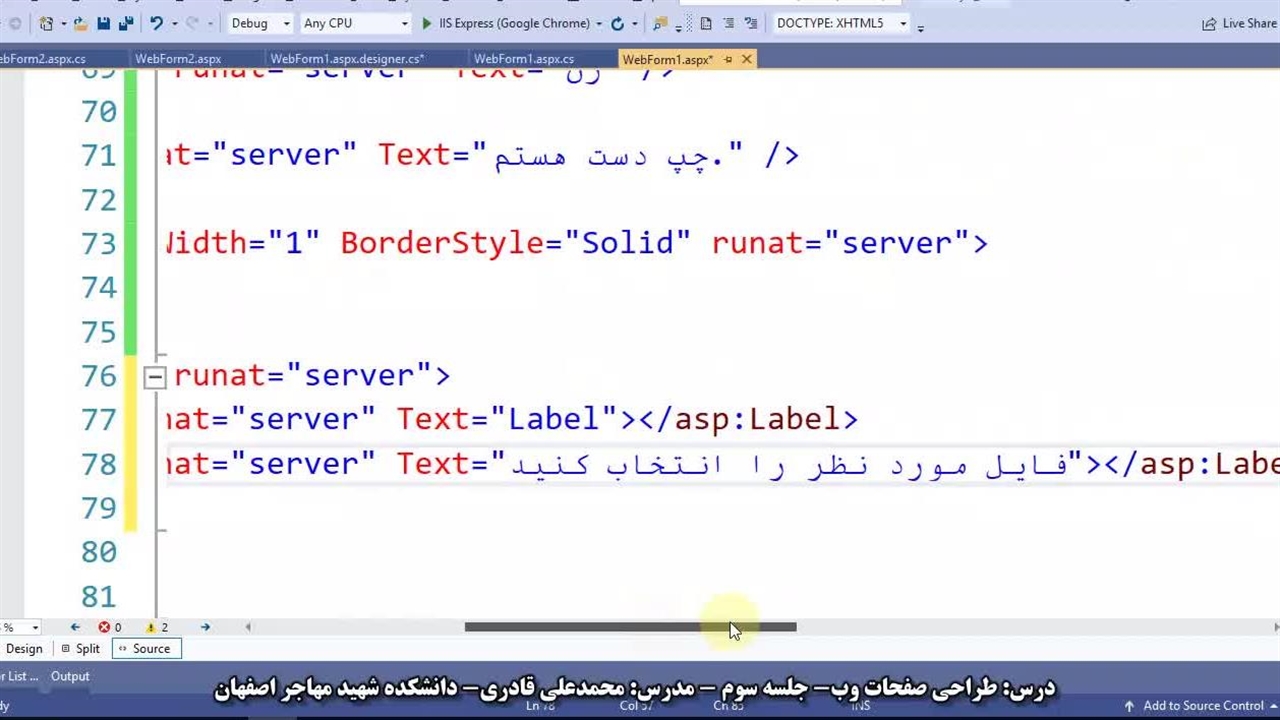Open the Any CPU platform dropdown
Image resolution: width=1280 pixels, height=720 pixels.
pos(355,23)
